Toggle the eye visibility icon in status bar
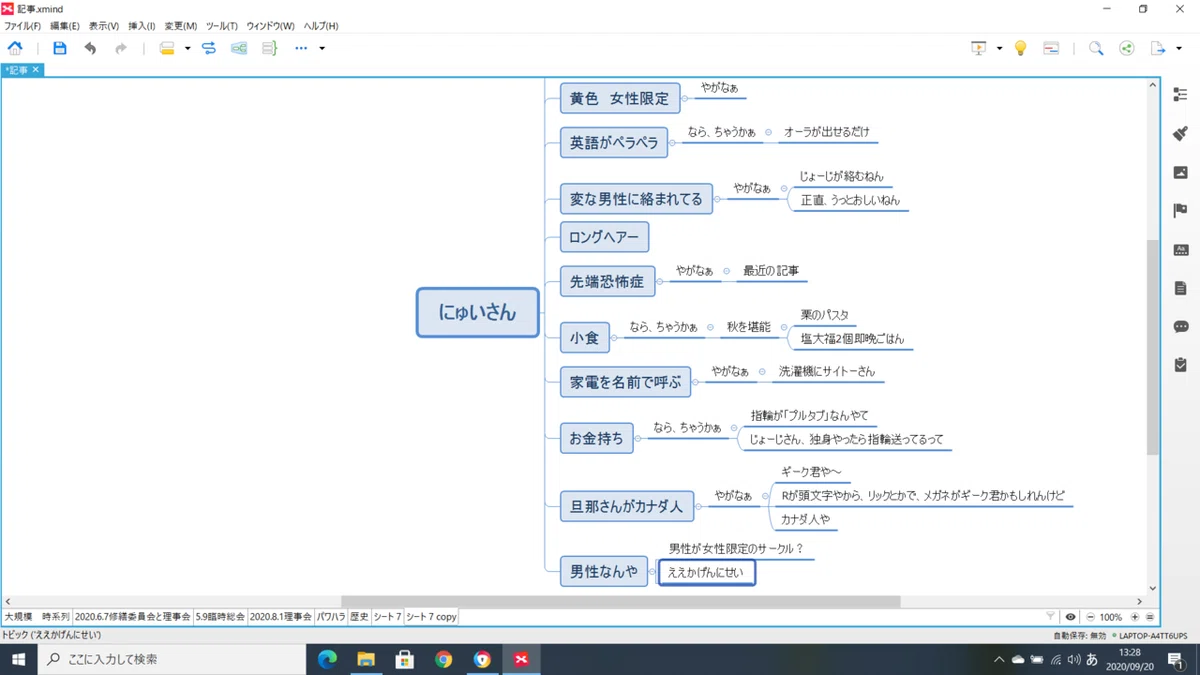The width and height of the screenshot is (1200, 675). point(1071,617)
